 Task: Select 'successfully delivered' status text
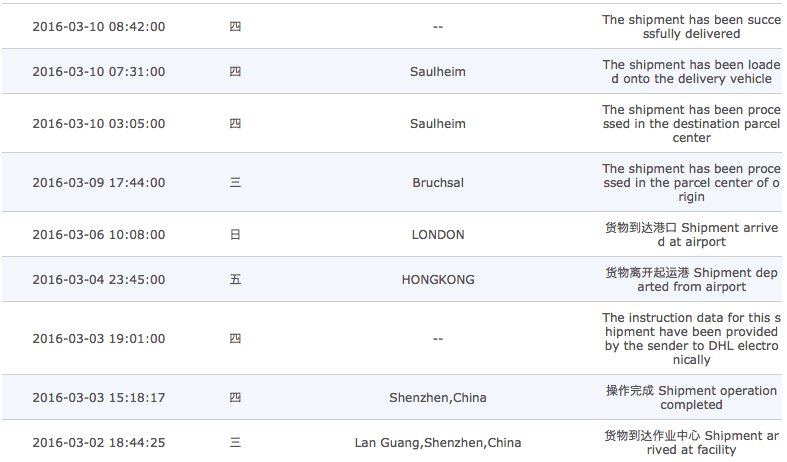tap(691, 27)
